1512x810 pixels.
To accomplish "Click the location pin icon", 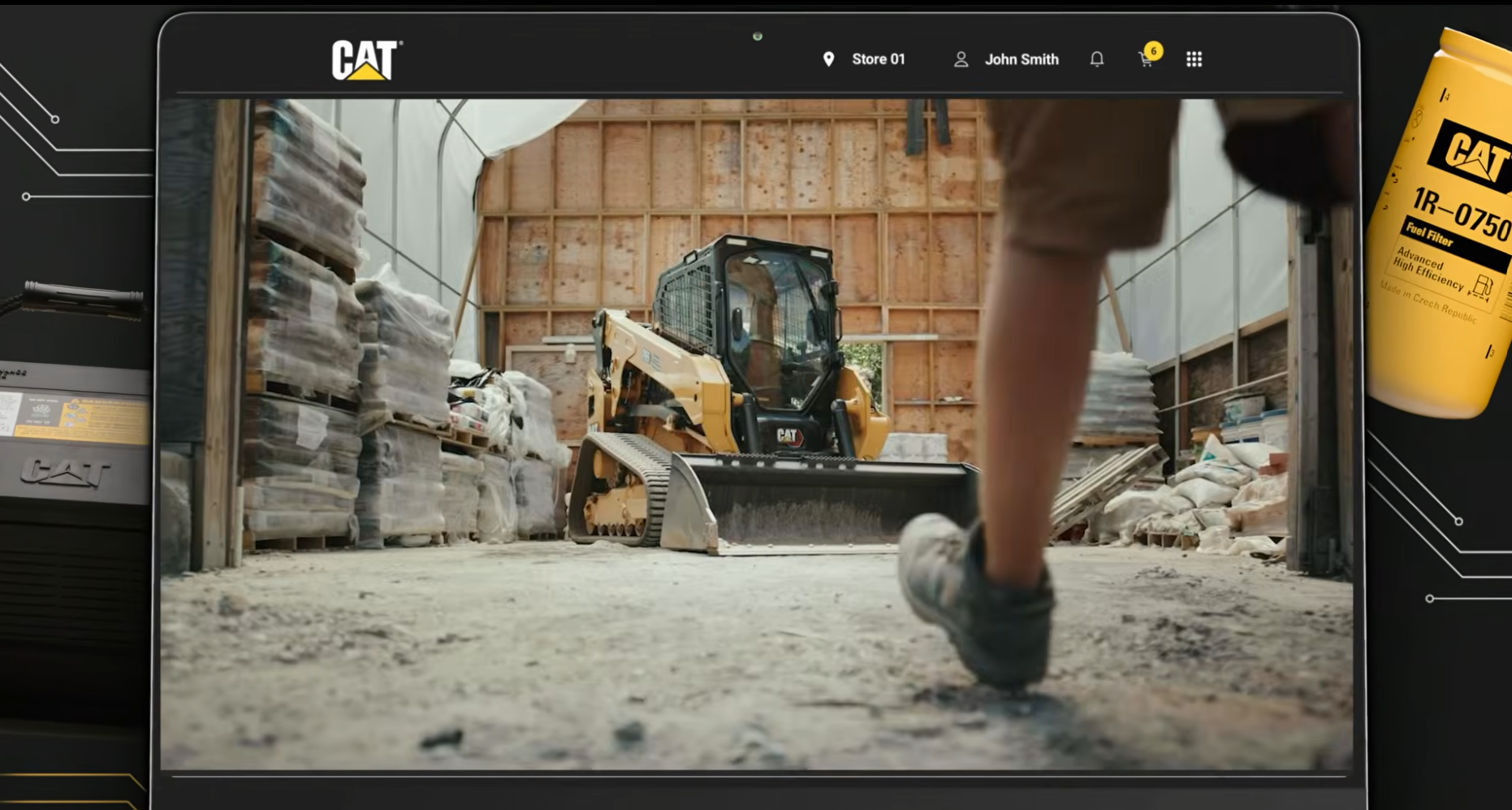I will pyautogui.click(x=828, y=59).
